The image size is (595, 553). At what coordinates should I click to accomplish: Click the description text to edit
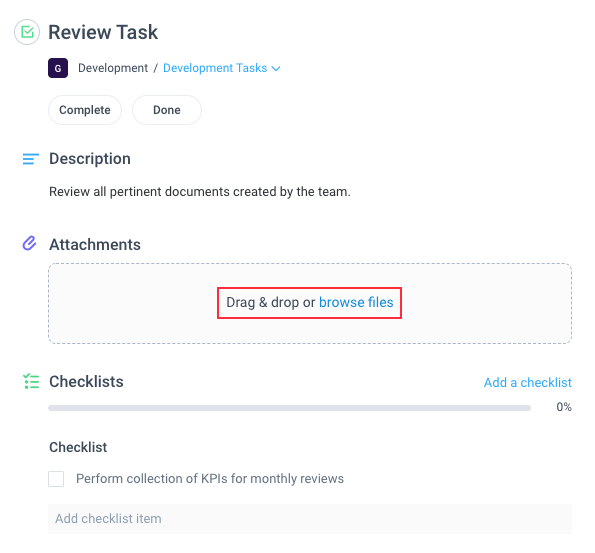click(x=200, y=192)
